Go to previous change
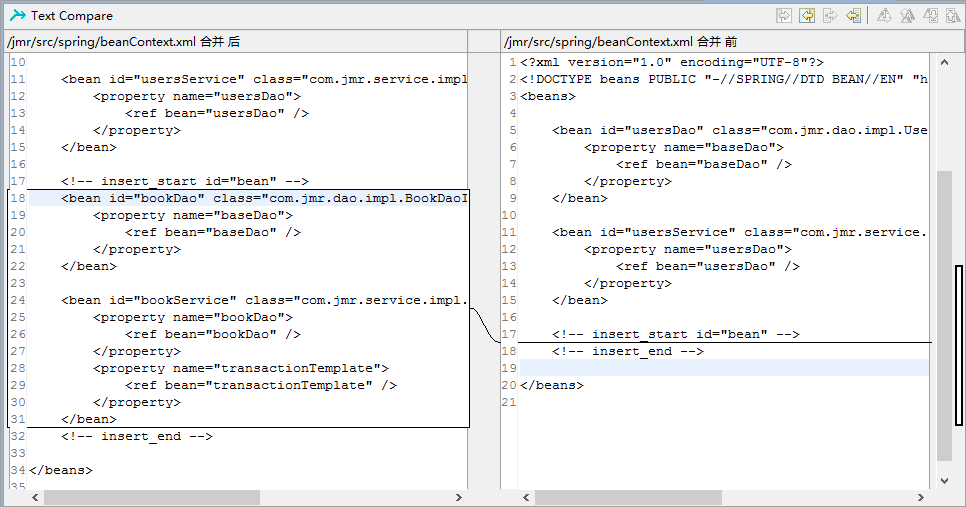The height and width of the screenshot is (507, 966). (952, 15)
